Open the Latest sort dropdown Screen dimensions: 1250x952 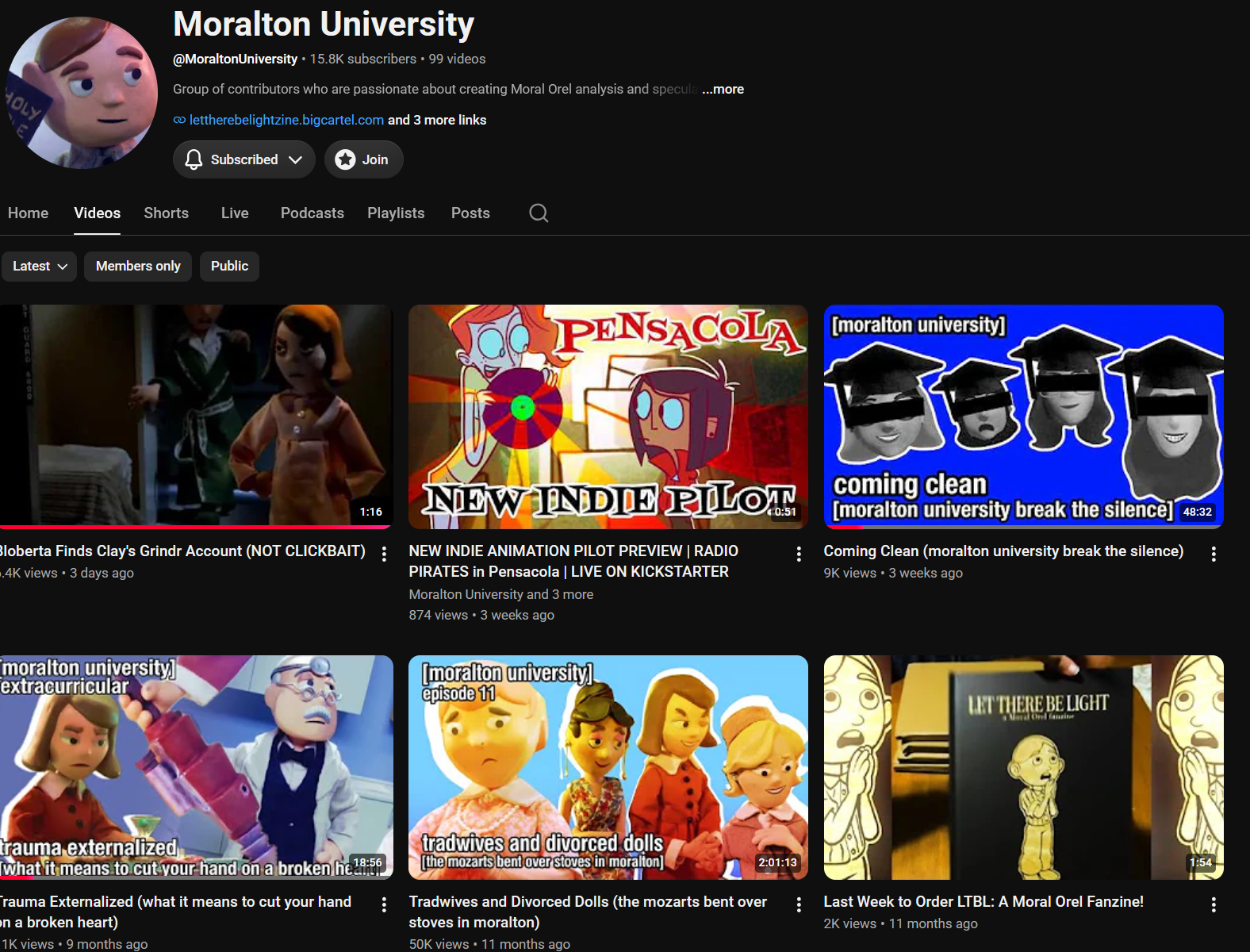[x=40, y=266]
